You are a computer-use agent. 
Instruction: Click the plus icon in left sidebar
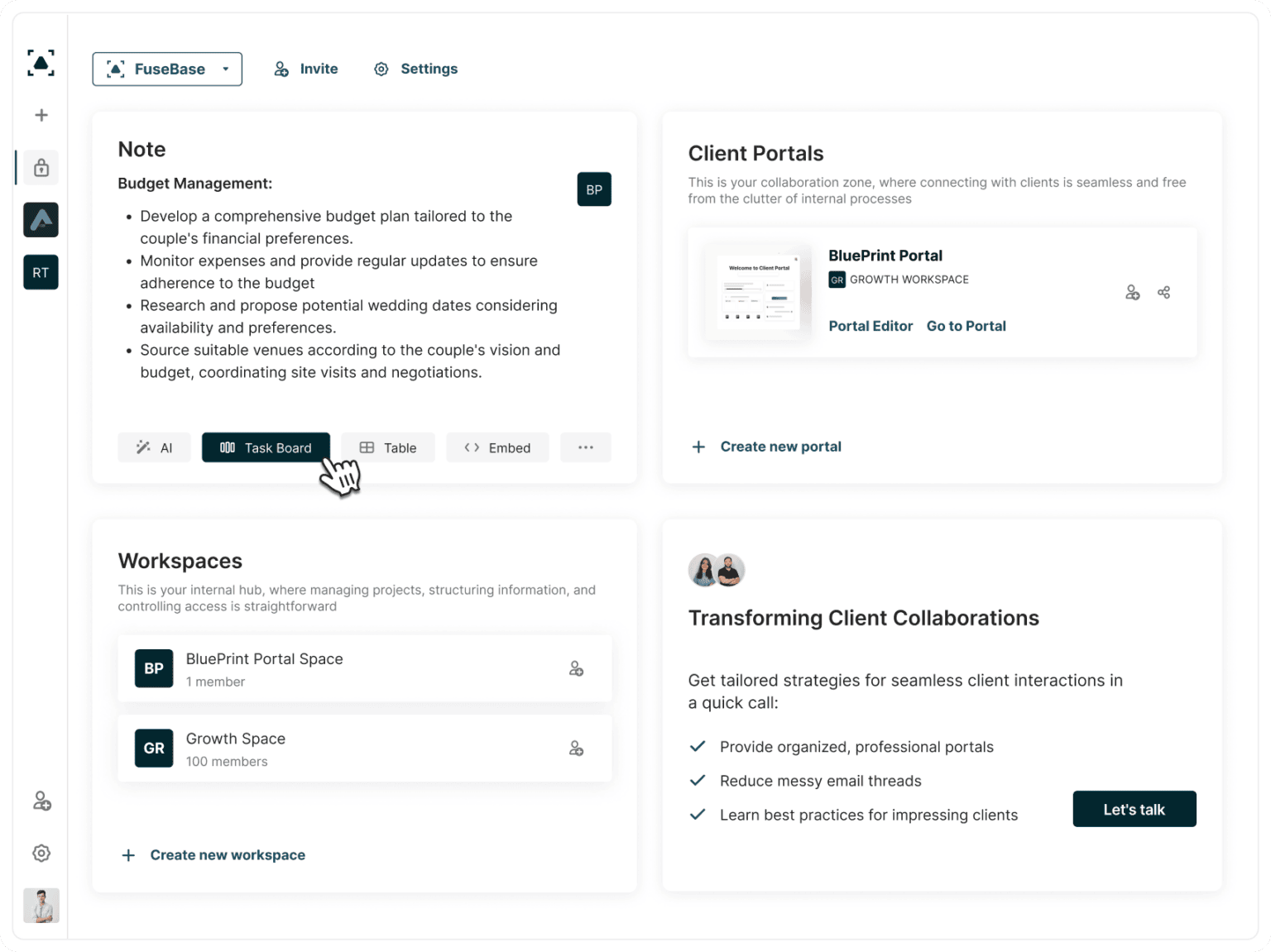[41, 115]
